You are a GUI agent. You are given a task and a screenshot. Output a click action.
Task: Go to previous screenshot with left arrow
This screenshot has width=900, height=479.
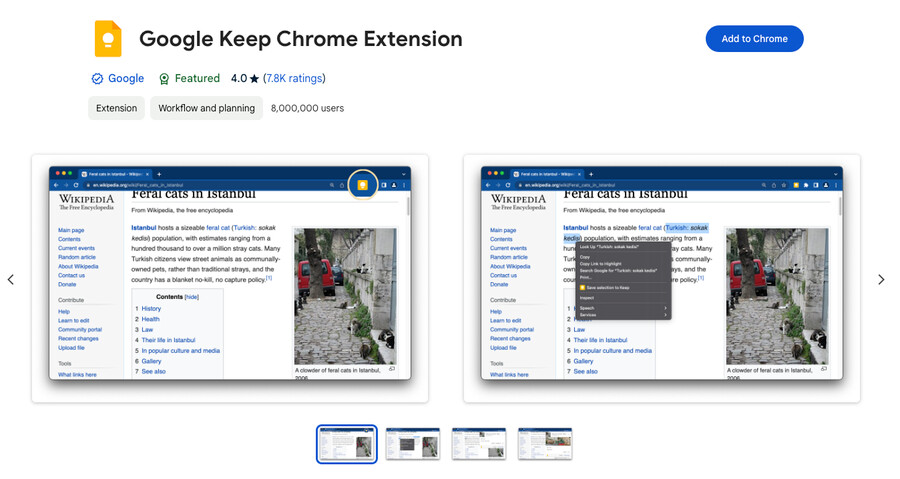coord(11,279)
